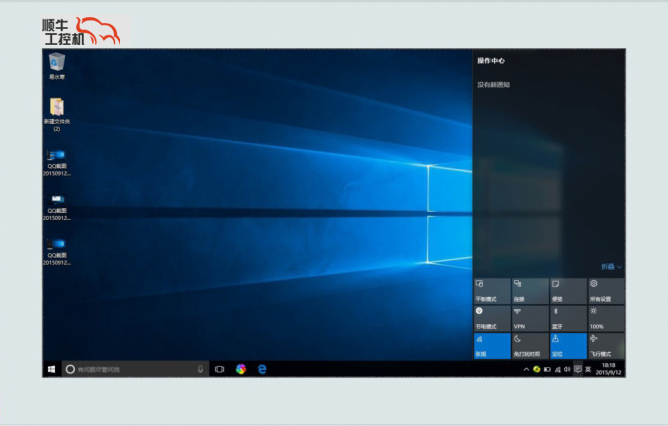
Task: Toggle the 免打扰时间 quiet hours tile
Action: [530, 346]
